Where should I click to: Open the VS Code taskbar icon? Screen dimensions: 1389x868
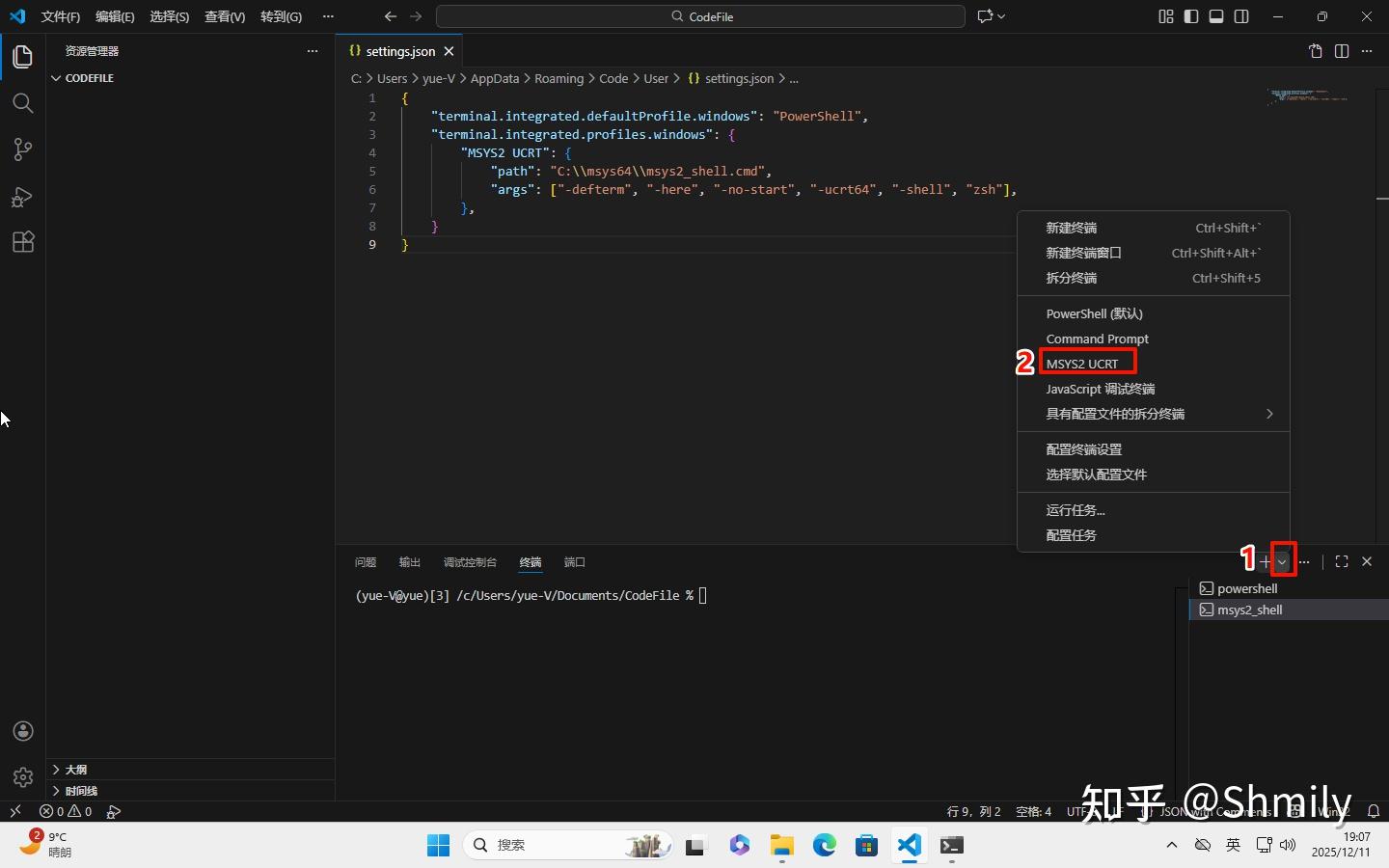click(910, 846)
